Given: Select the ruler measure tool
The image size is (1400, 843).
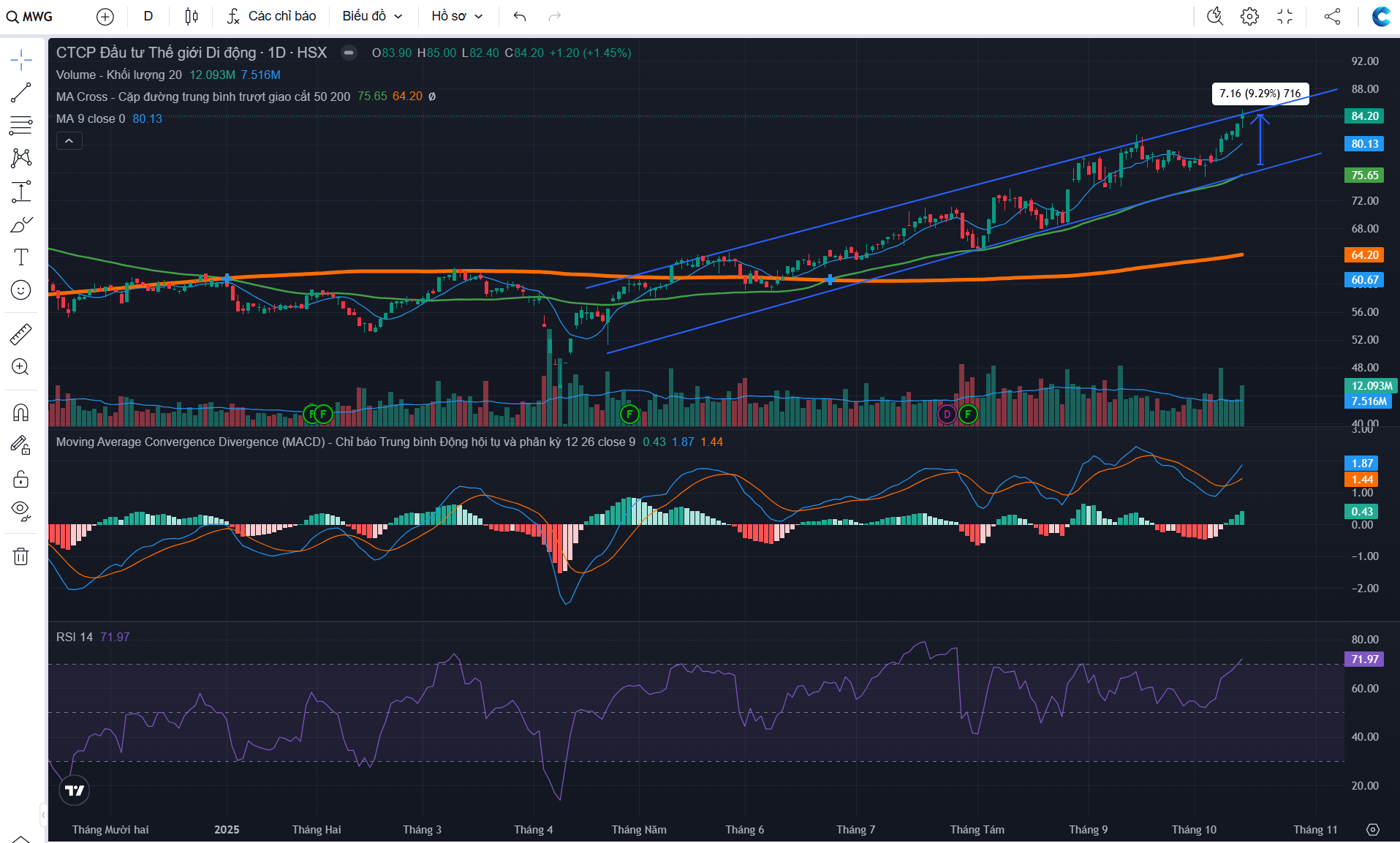Looking at the screenshot, I should (x=21, y=334).
